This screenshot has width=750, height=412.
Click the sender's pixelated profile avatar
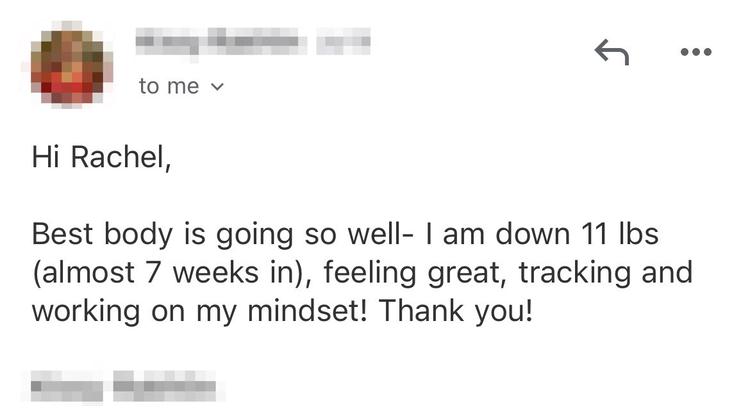67,62
